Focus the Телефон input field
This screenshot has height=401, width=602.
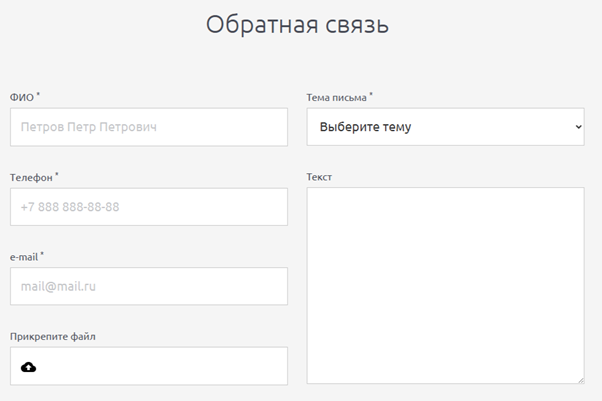149,207
